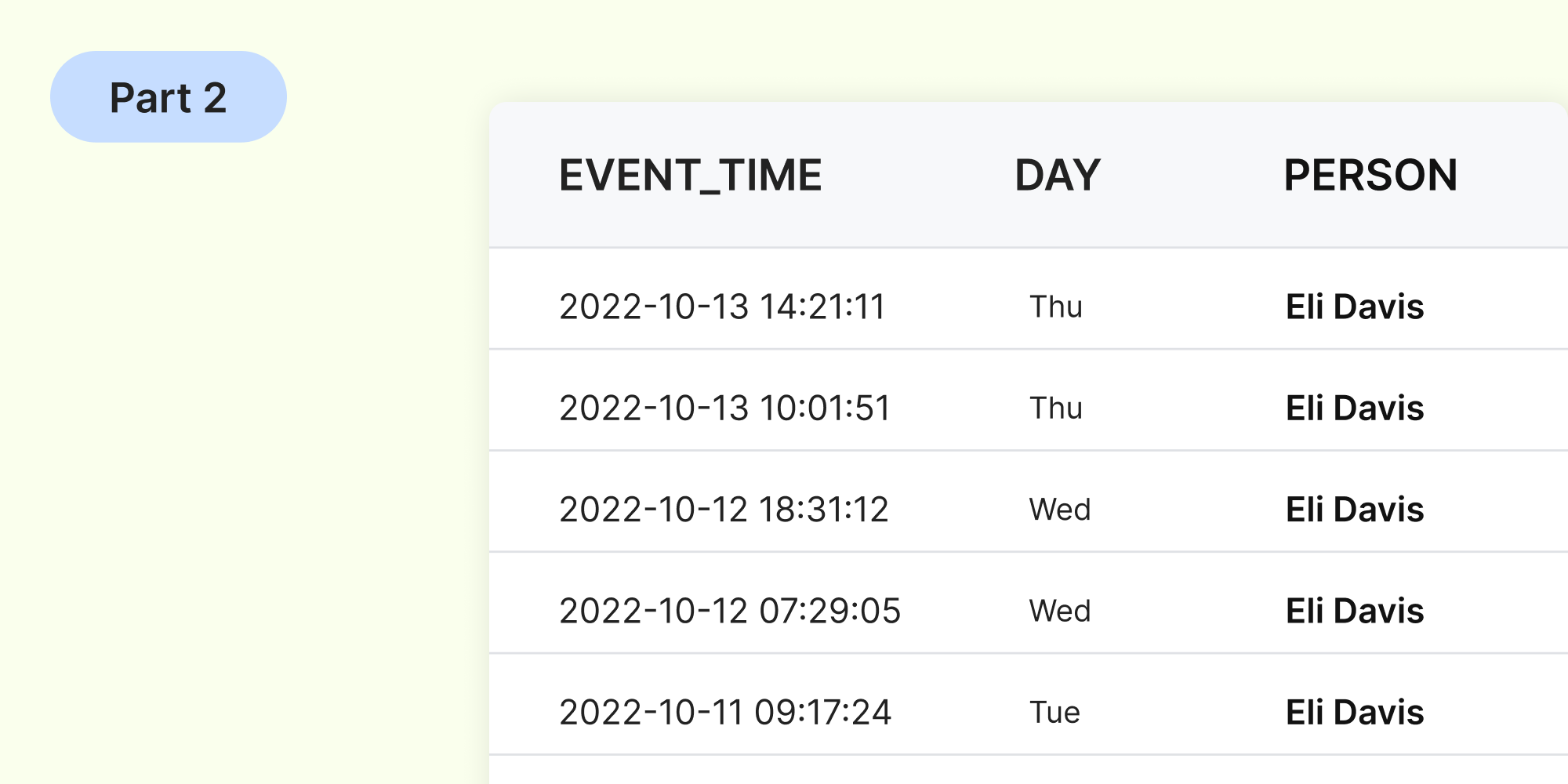This screenshot has width=1568, height=784.
Task: Click Eli Davis in the Tue row
Action: [x=1355, y=713]
